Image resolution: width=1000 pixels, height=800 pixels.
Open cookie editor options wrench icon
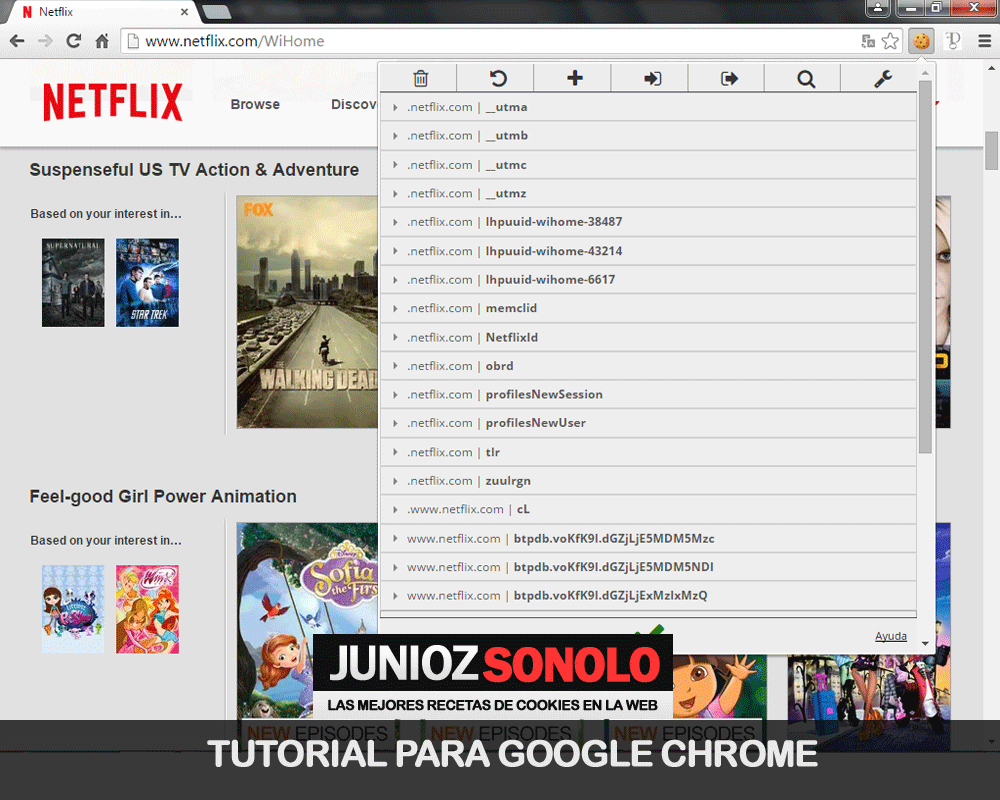(882, 78)
